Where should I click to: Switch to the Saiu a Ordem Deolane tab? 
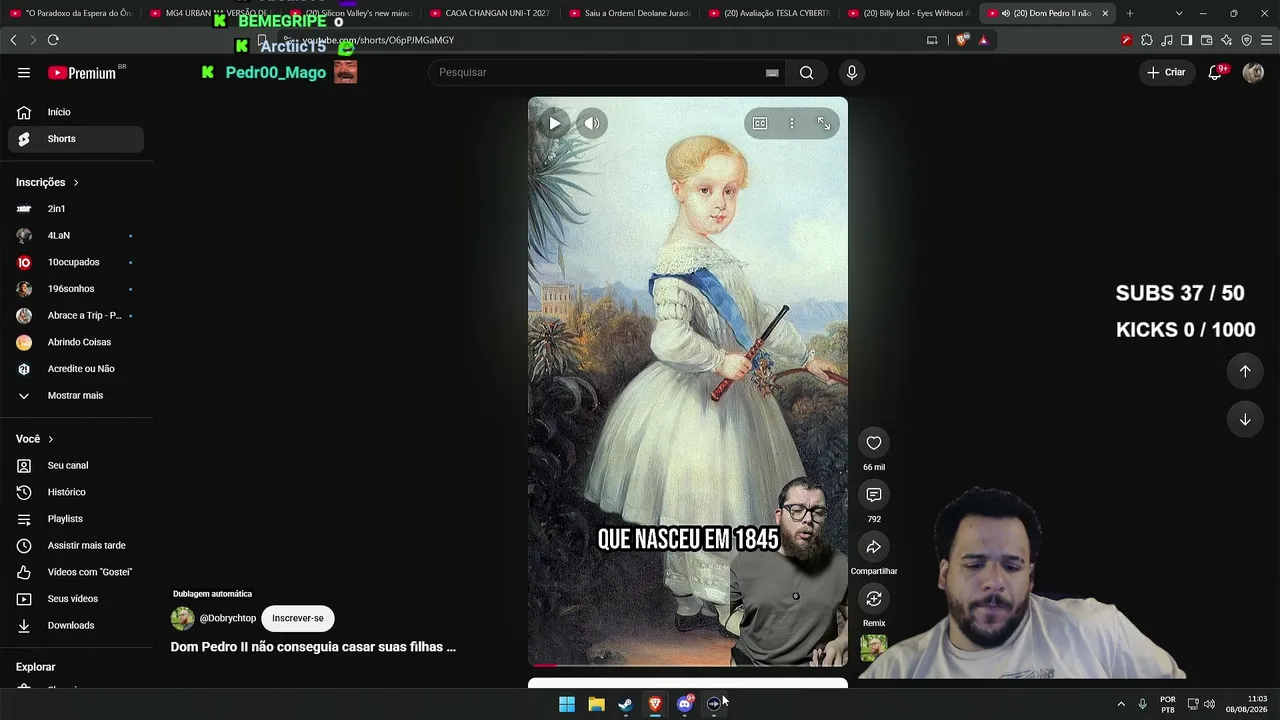630,13
